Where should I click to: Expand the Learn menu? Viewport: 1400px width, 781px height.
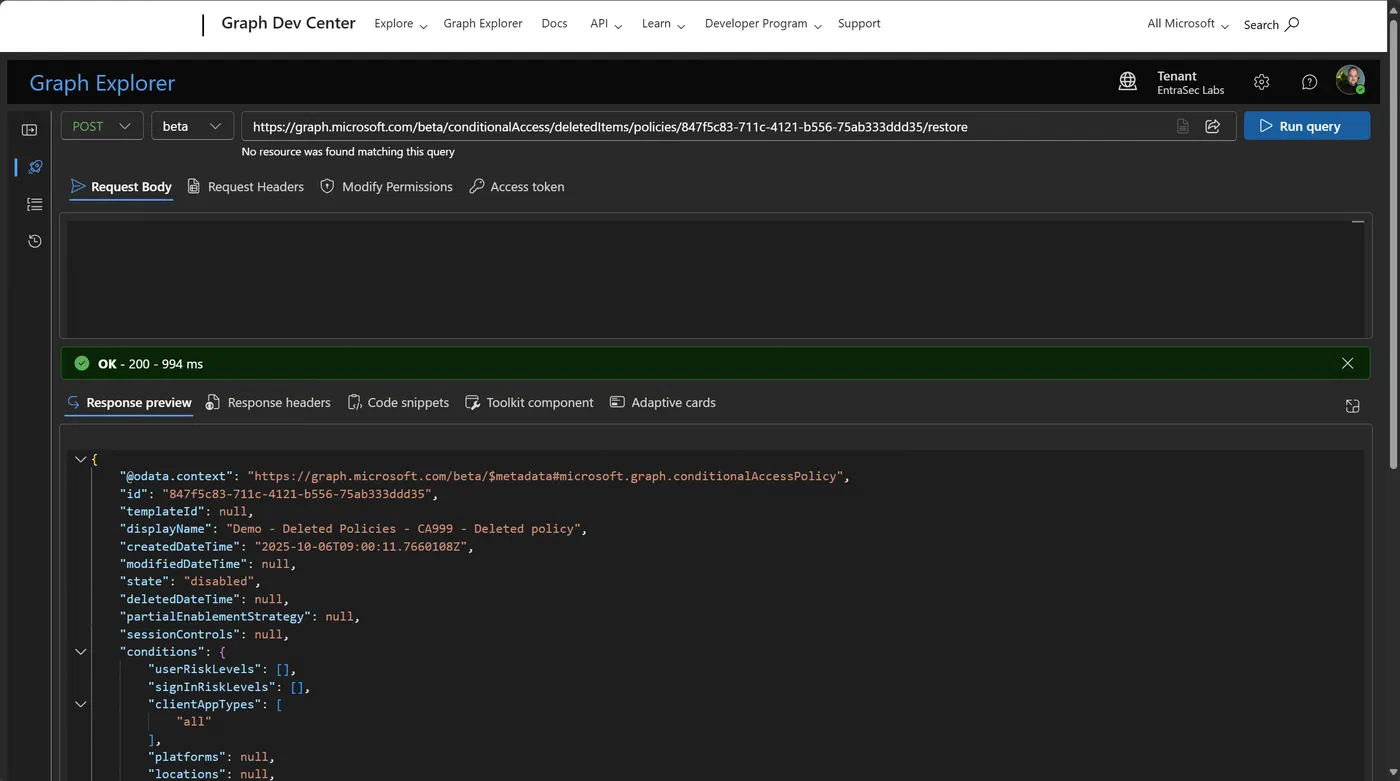(664, 24)
